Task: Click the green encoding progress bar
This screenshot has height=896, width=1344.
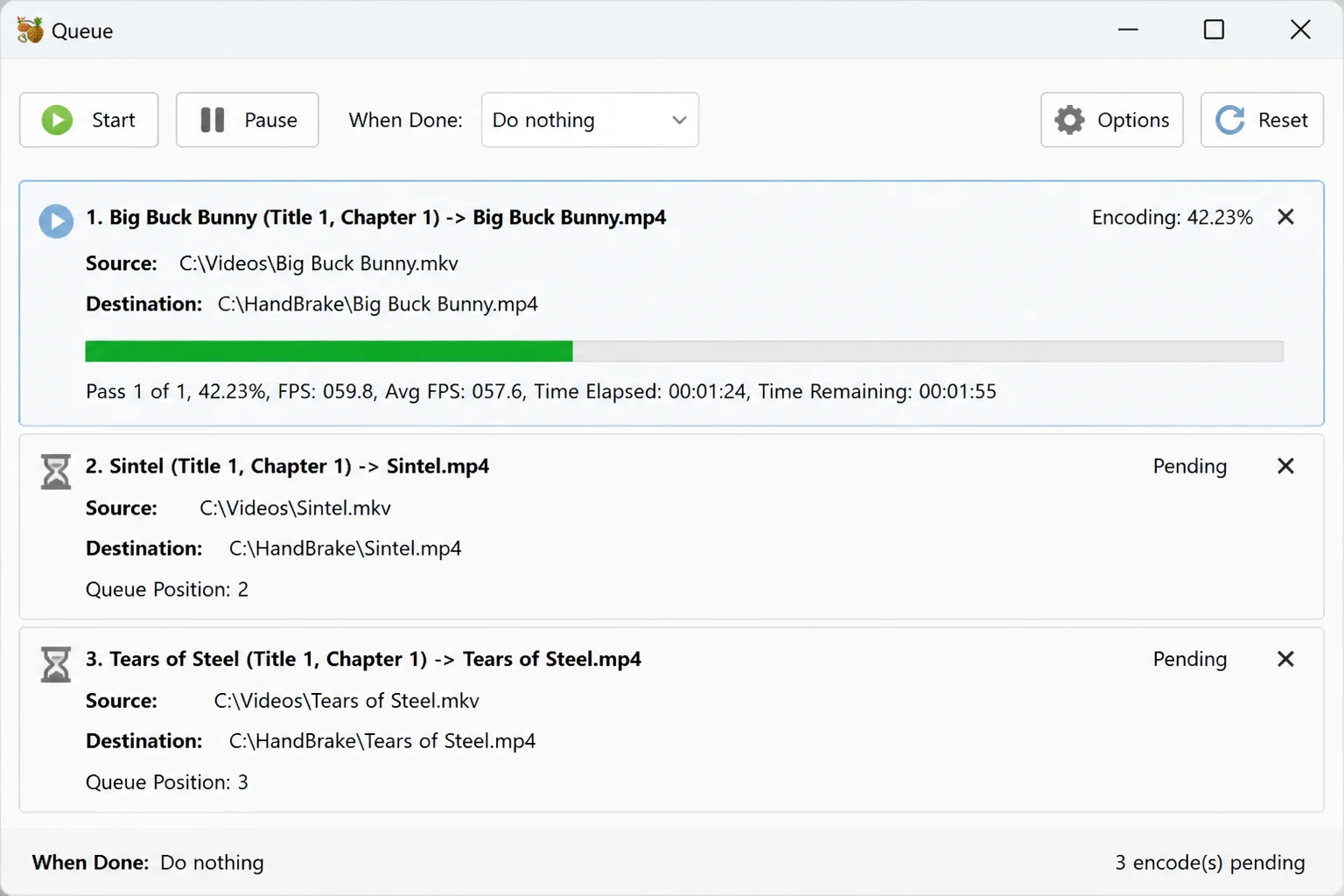Action: pos(684,351)
